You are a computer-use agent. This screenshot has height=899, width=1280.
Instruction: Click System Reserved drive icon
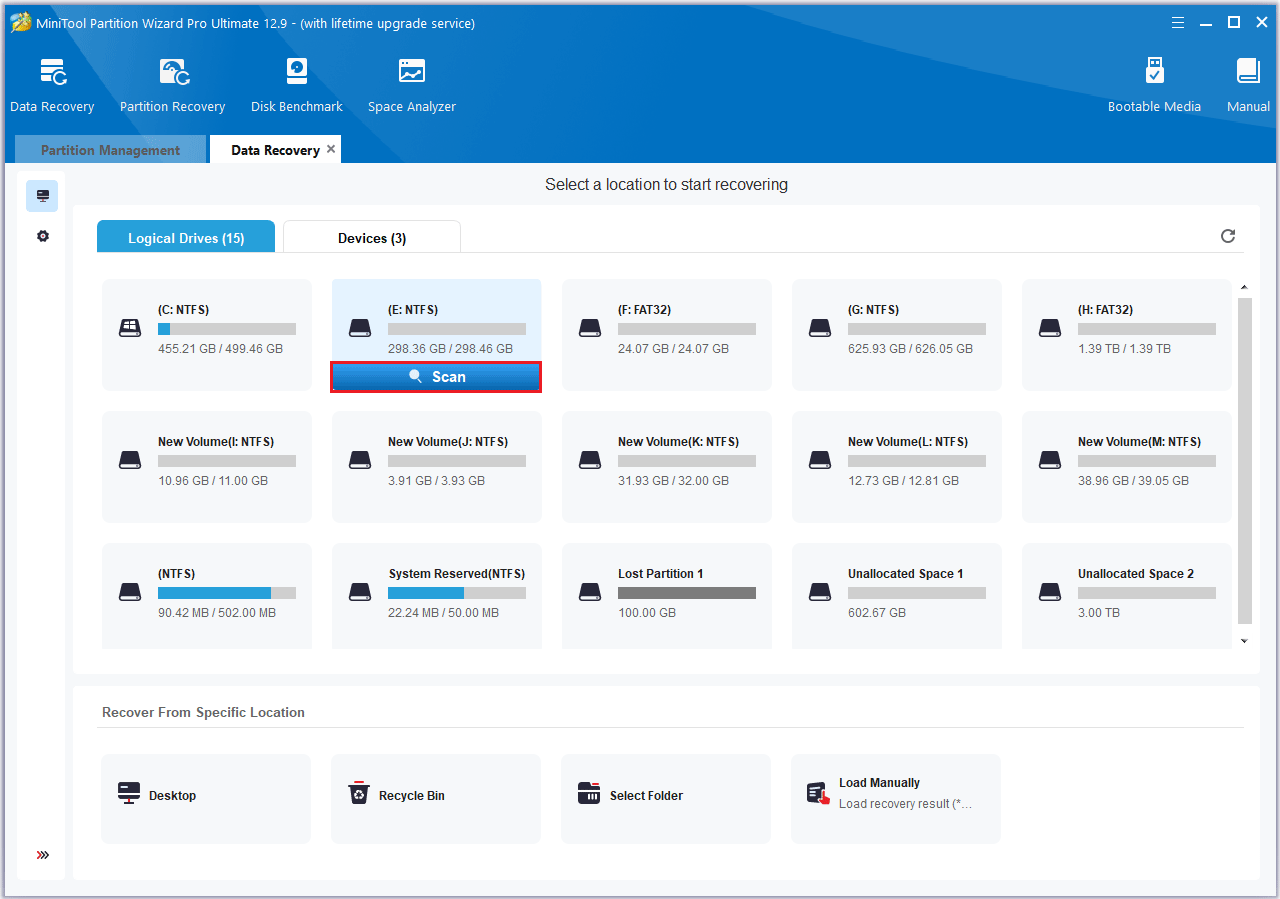coord(360,592)
